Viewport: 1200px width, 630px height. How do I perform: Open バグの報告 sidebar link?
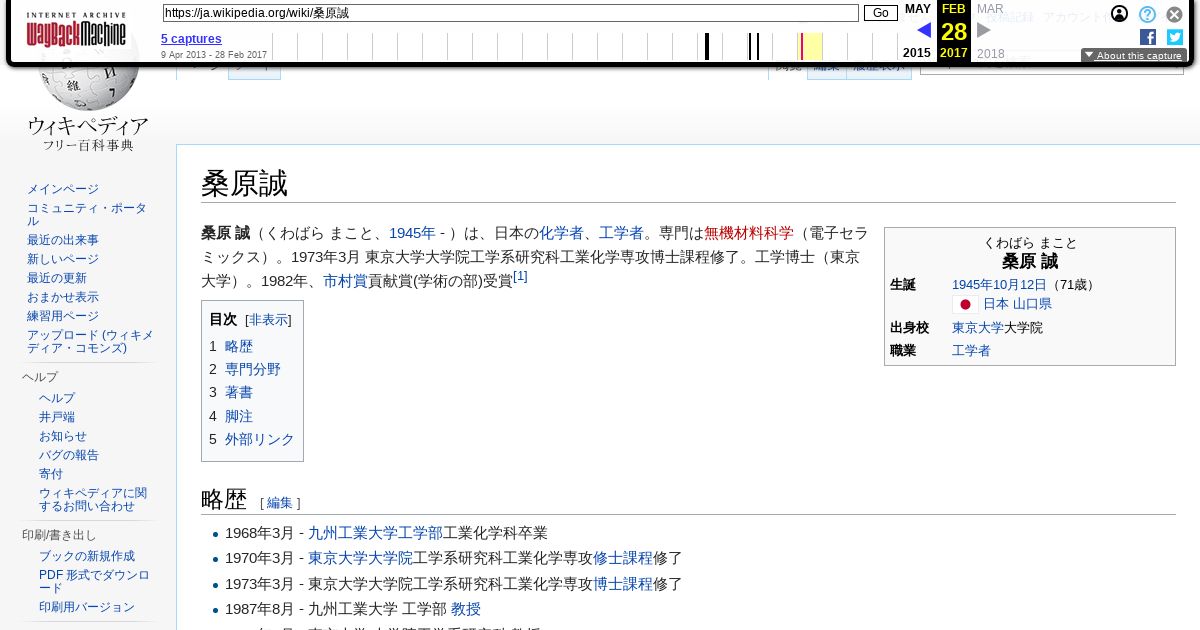(x=69, y=455)
